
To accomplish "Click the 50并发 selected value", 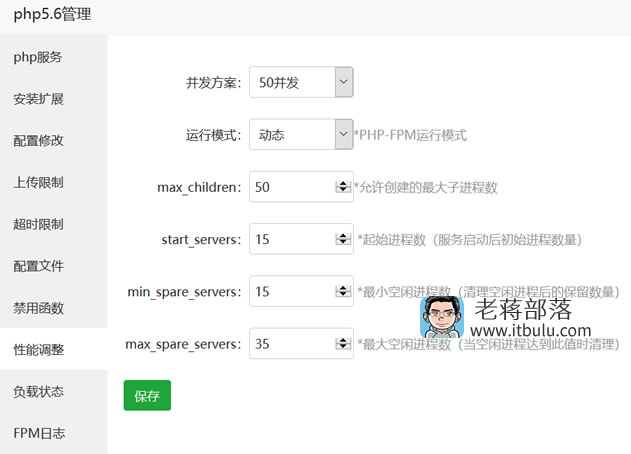I will (x=279, y=83).
